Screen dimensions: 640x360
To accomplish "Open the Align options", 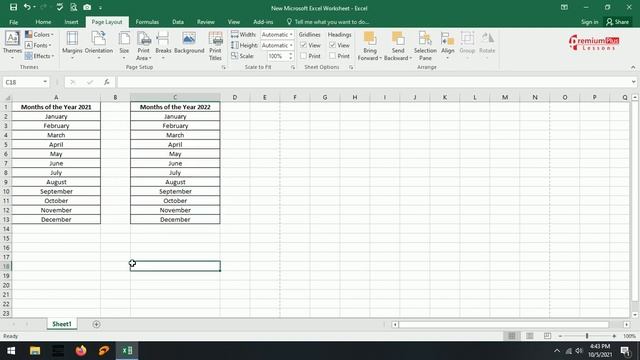I will pos(448,46).
